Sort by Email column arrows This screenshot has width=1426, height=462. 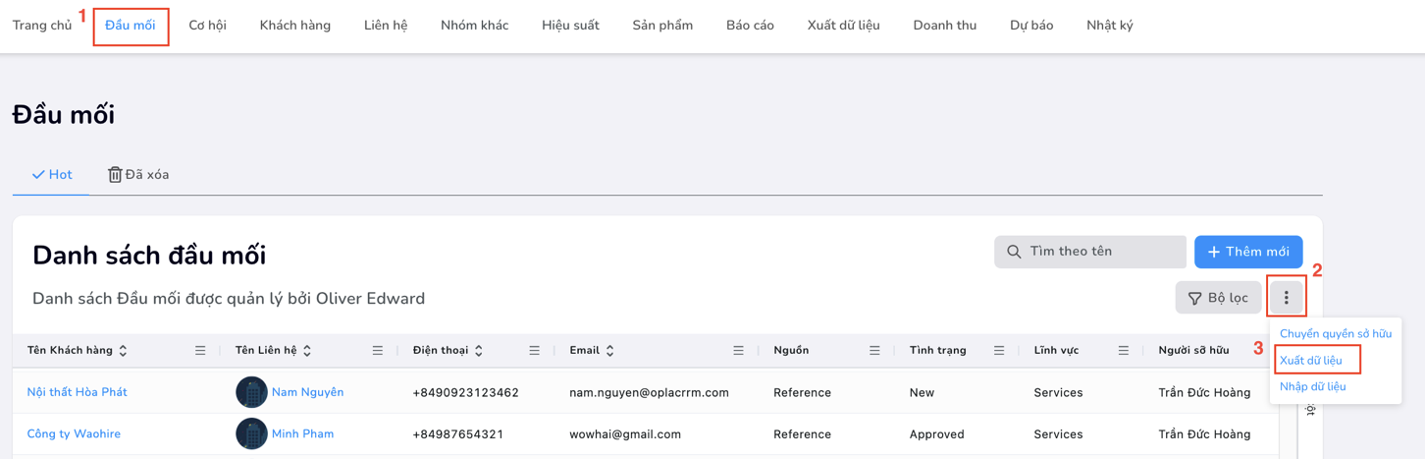[610, 351]
